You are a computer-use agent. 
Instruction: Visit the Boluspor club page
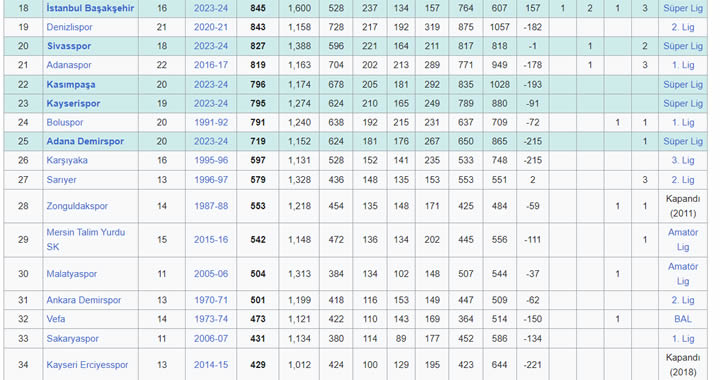click(x=65, y=123)
